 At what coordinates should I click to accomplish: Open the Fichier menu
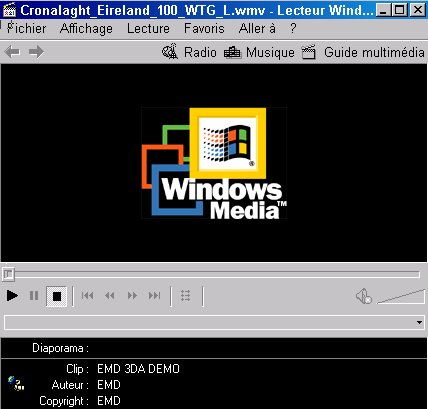[26, 29]
